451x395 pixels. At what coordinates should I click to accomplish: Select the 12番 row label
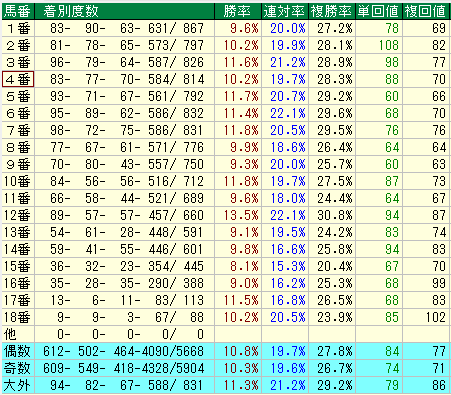[x=18, y=215]
